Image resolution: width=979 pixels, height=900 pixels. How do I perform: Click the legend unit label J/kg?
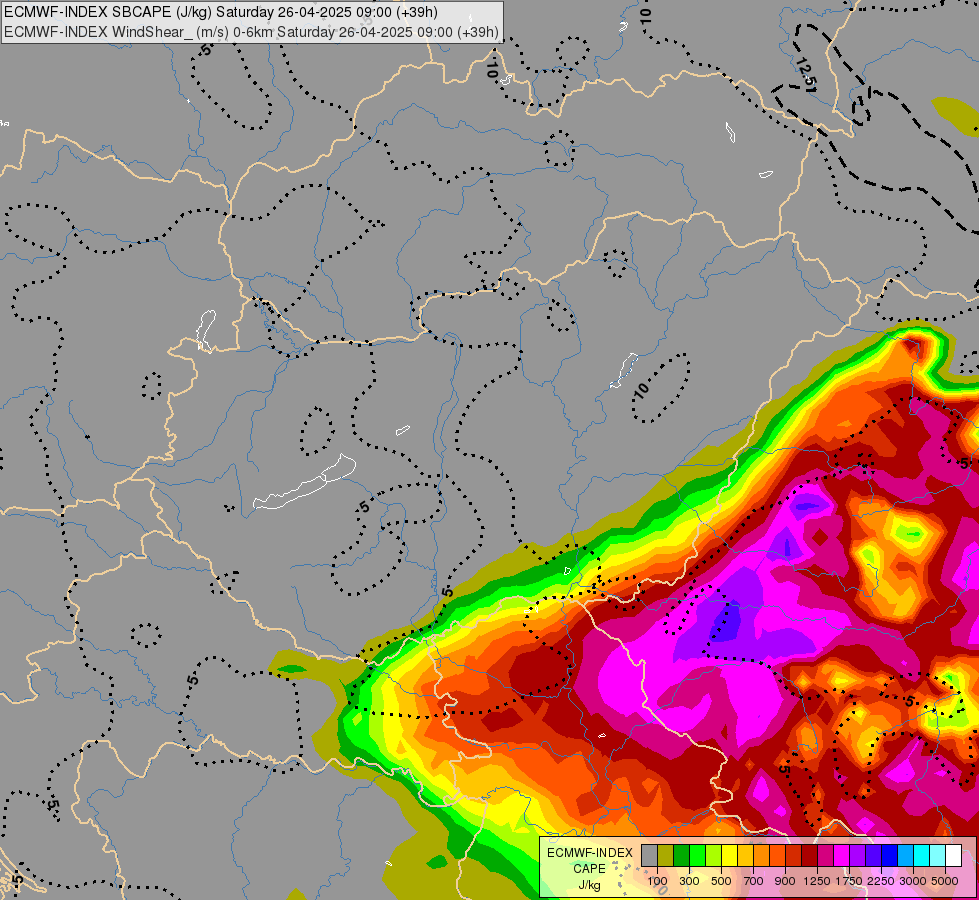click(x=589, y=885)
